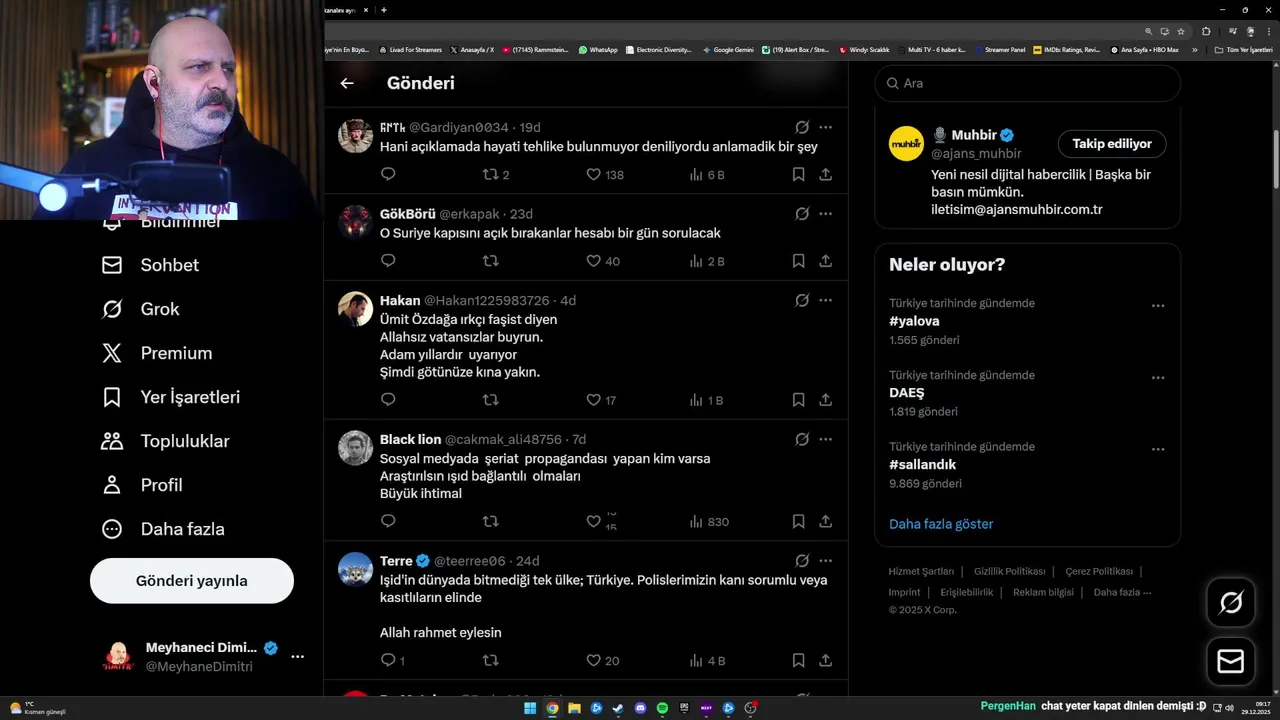This screenshot has height=720, width=1280.
Task: Go to Premium in the sidebar
Action: (x=156, y=353)
